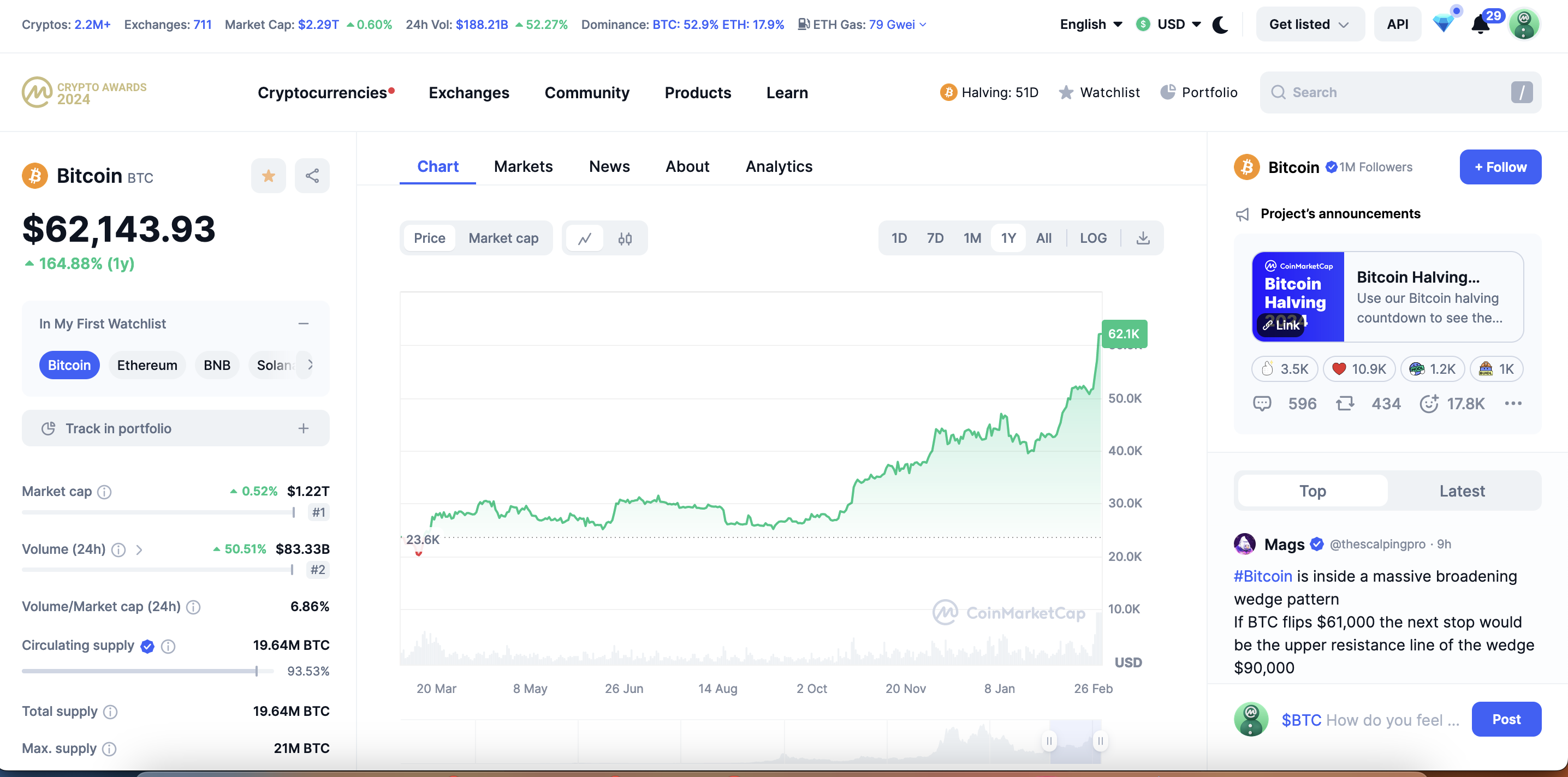This screenshot has width=1568, height=777.
Task: Click in the Search field
Action: pyautogui.click(x=1400, y=92)
